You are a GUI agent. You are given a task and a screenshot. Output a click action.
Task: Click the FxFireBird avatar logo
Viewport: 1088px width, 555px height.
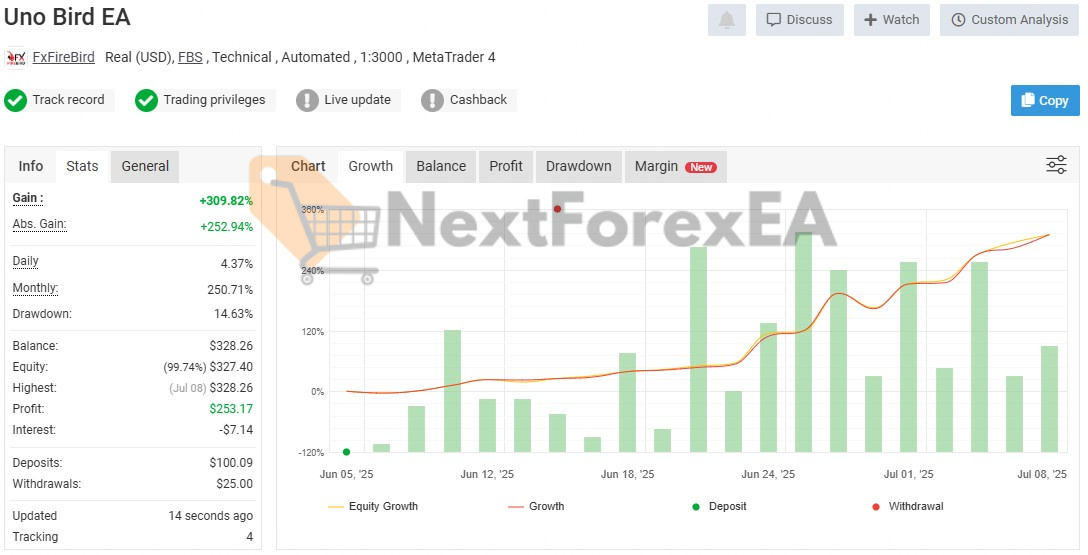pyautogui.click(x=16, y=58)
